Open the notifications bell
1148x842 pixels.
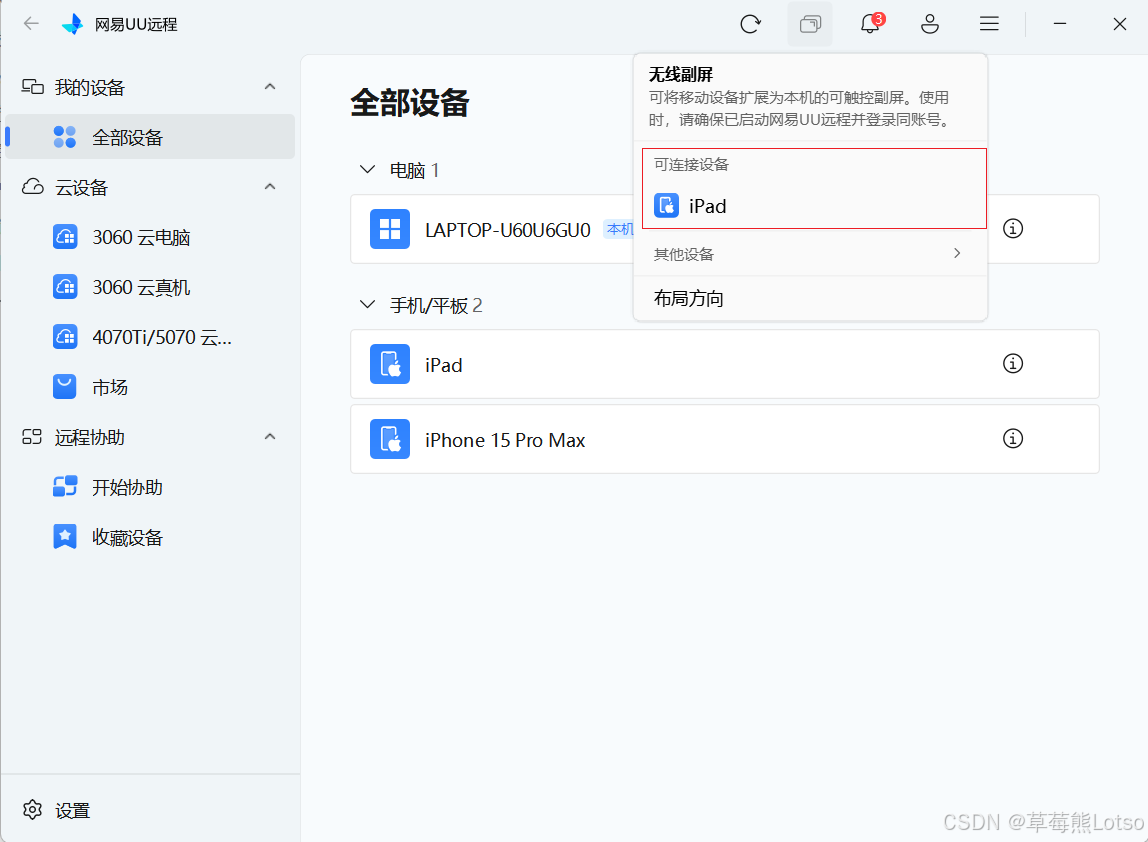coord(870,24)
